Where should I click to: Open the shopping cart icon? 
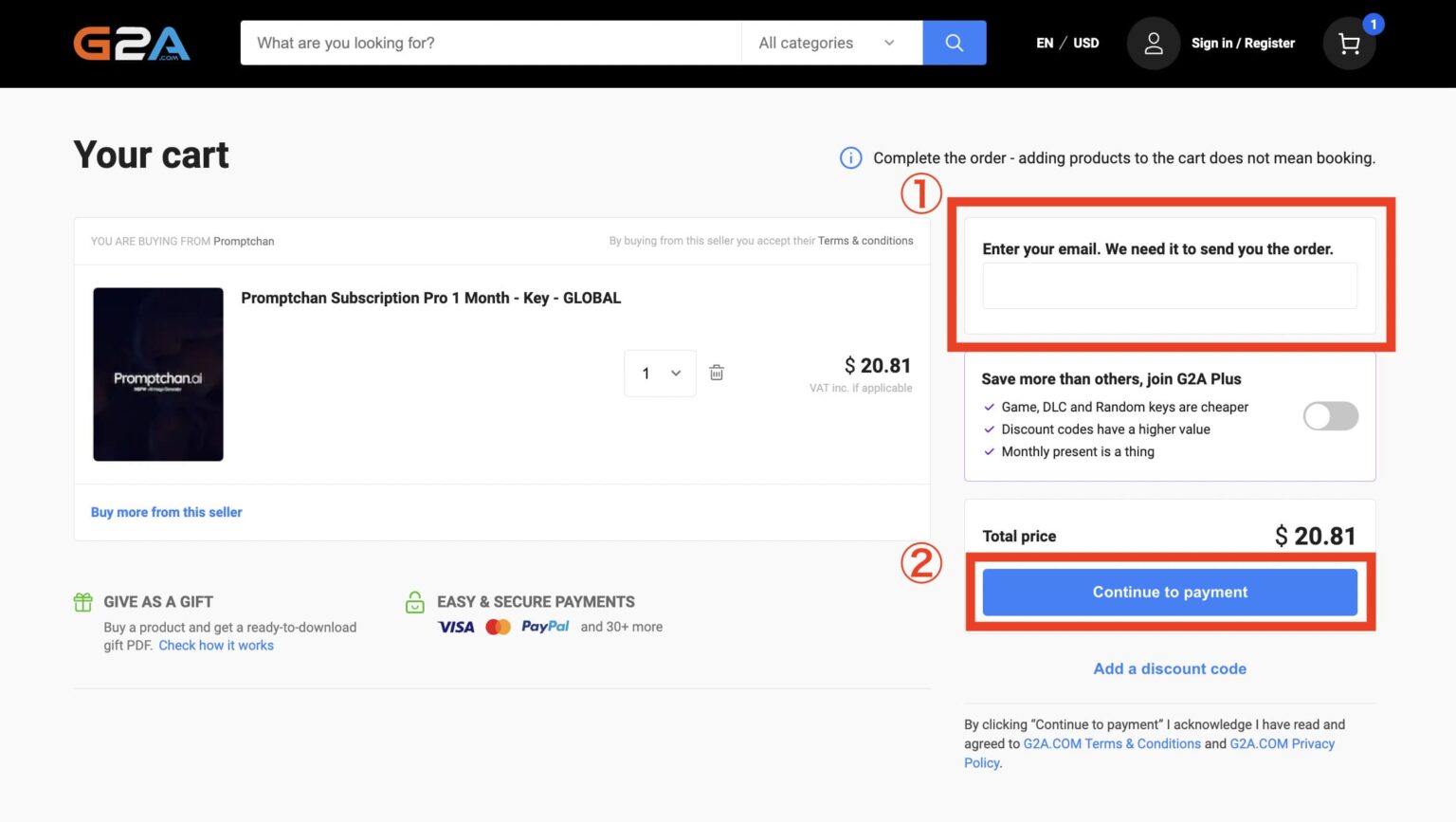[1349, 44]
